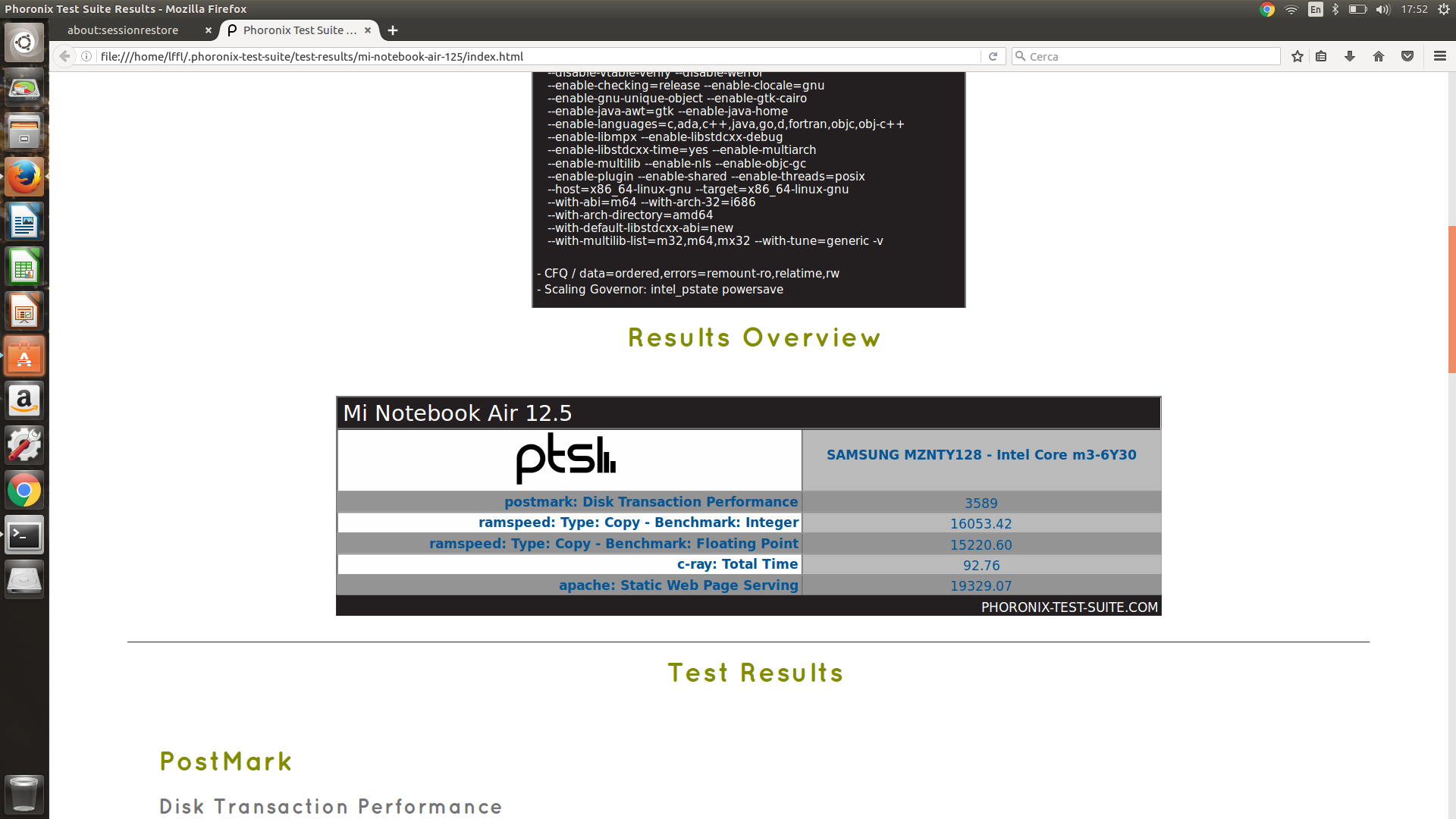1456x819 pixels.
Task: Open a new tab with plus button
Action: click(392, 30)
